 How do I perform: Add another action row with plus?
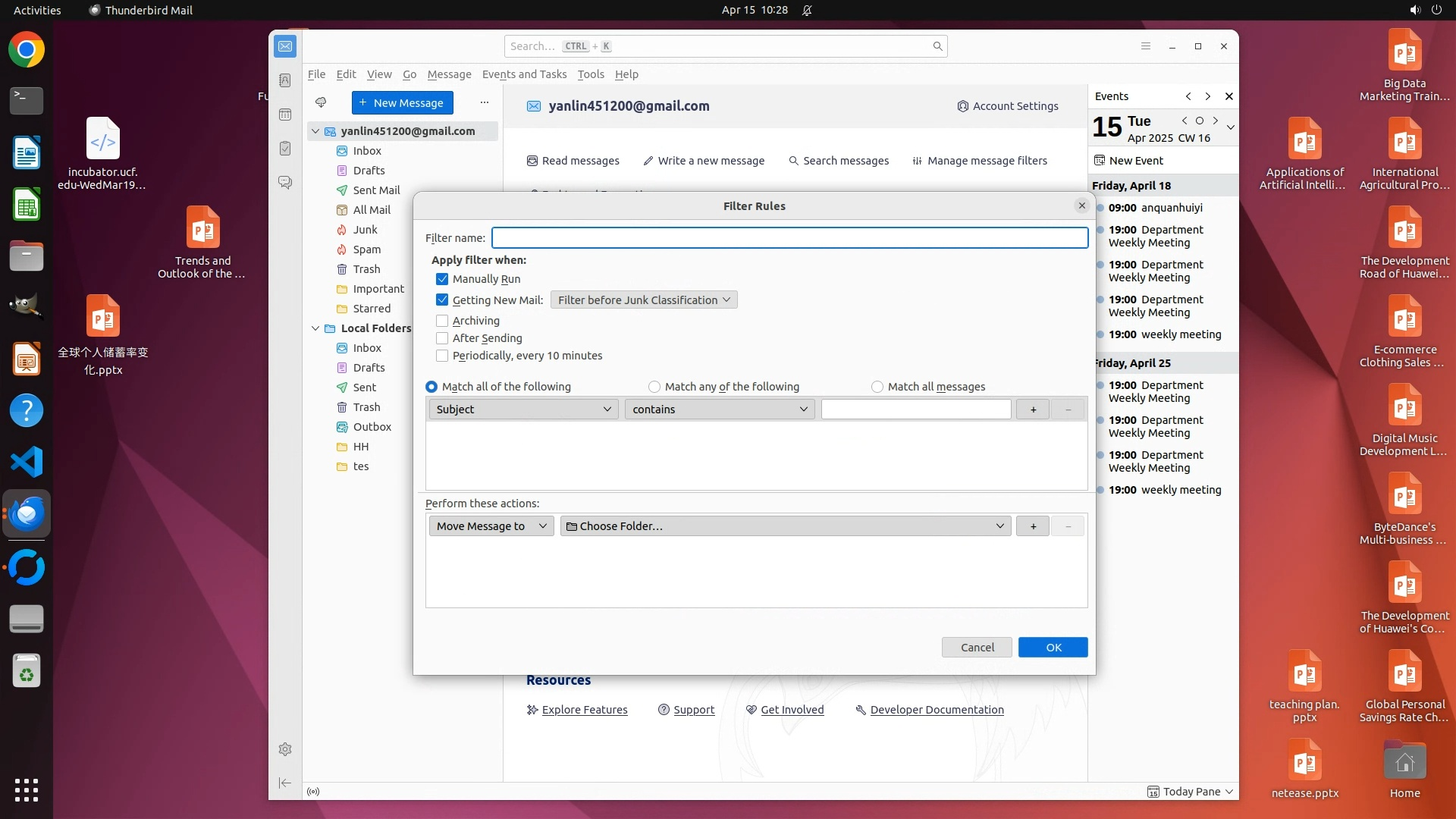click(1033, 526)
